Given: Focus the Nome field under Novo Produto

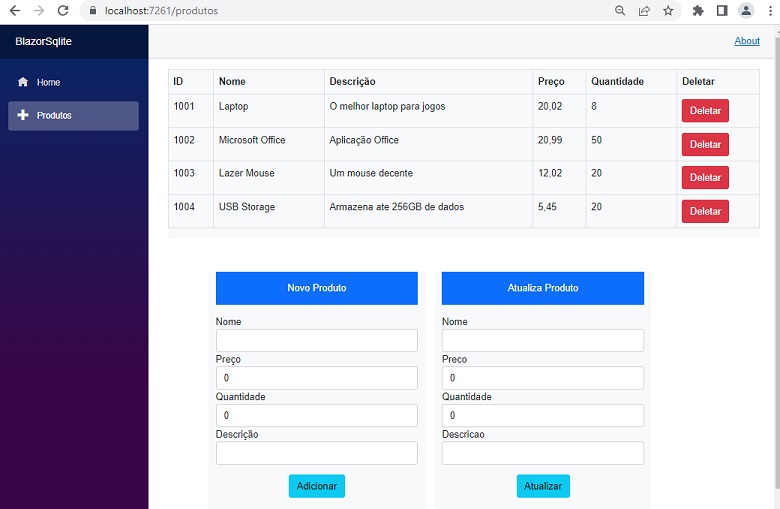Looking at the screenshot, I should click(x=316, y=340).
